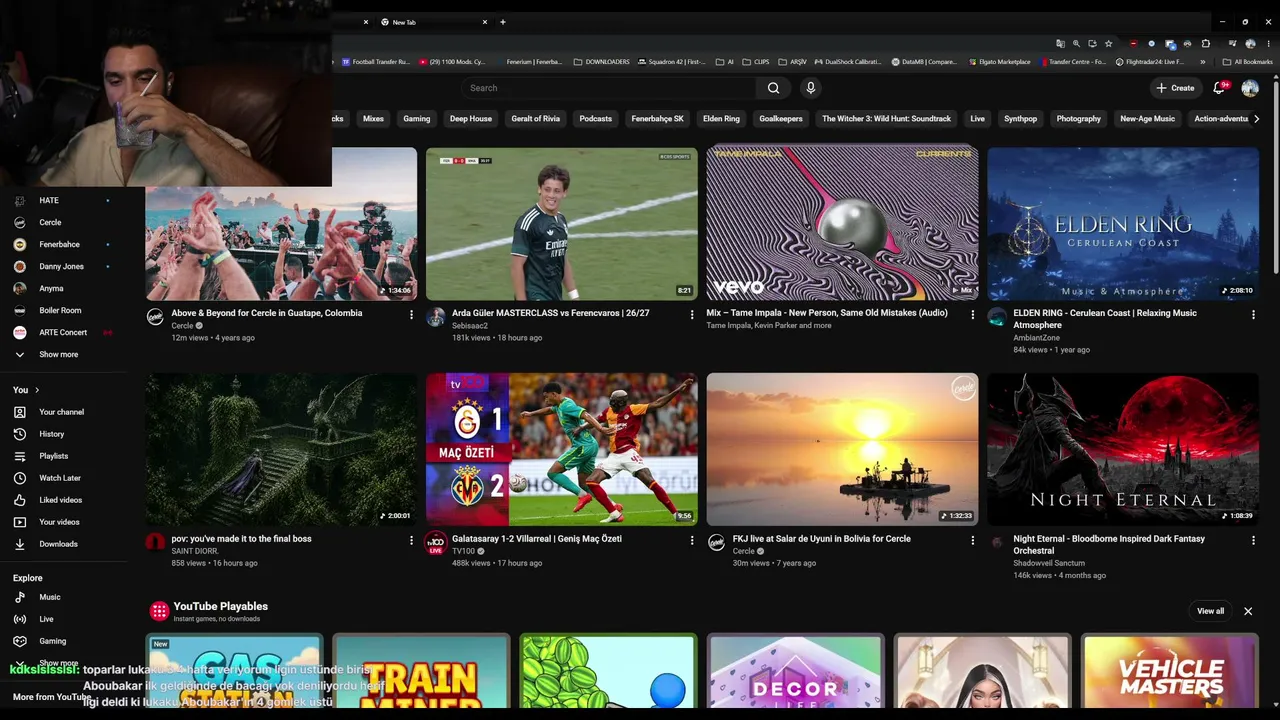Select the Synthpop category chip
Image resolution: width=1280 pixels, height=720 pixels.
click(1021, 119)
